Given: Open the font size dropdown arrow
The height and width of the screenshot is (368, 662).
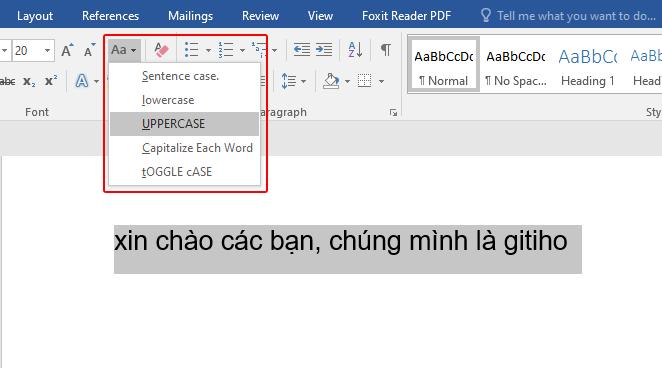Looking at the screenshot, I should tap(47, 51).
